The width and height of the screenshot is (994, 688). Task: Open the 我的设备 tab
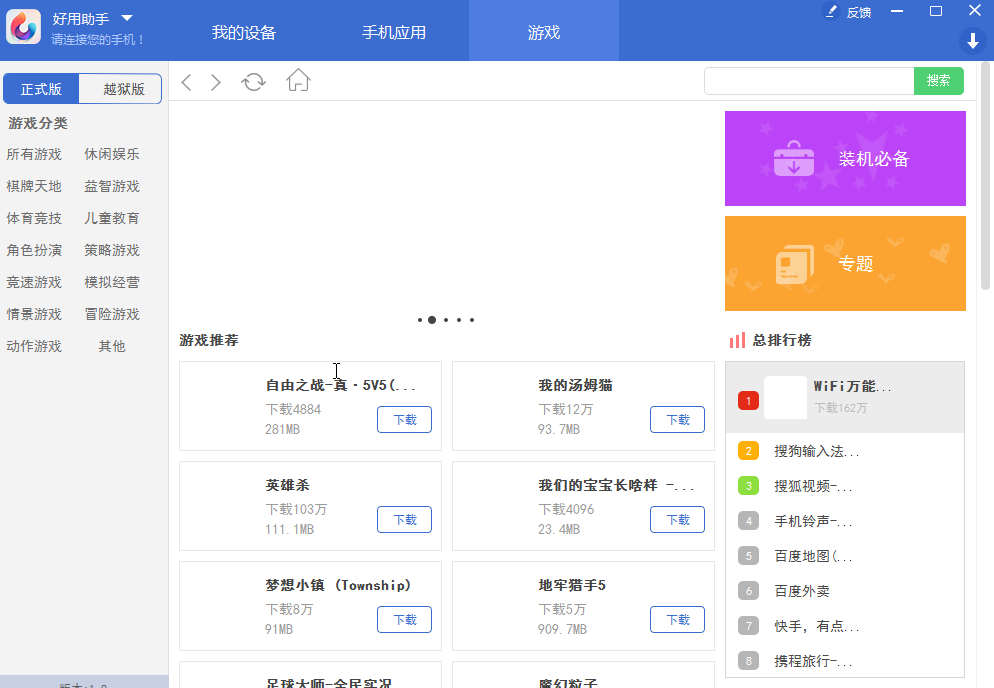[244, 32]
